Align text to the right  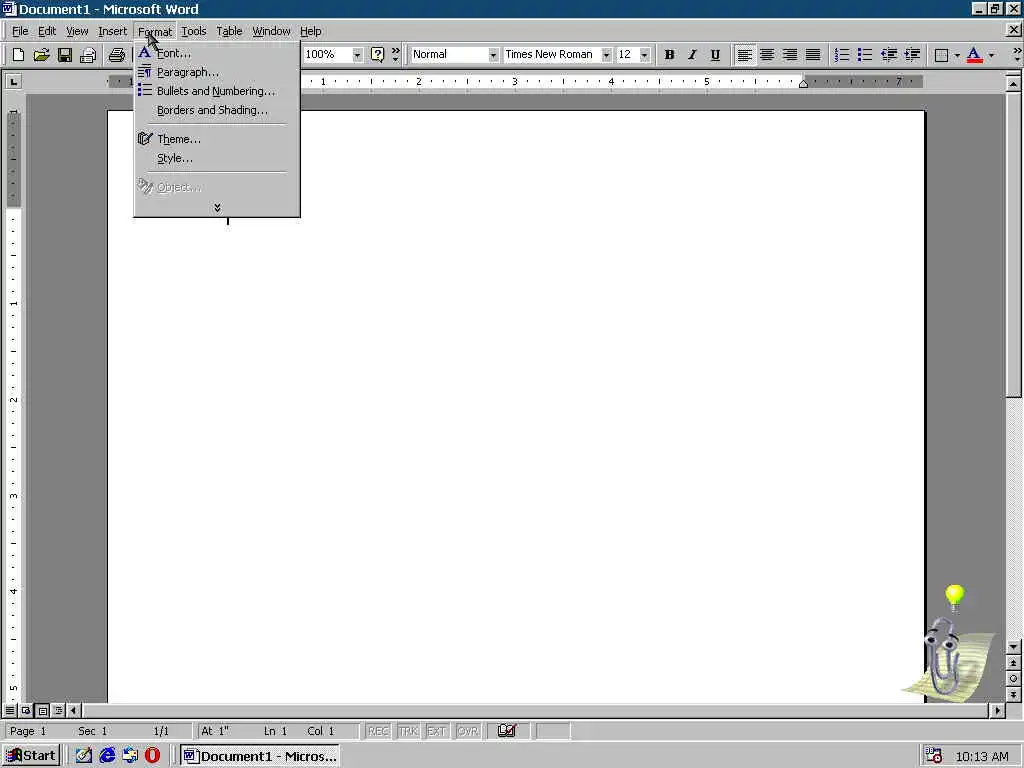pos(790,55)
